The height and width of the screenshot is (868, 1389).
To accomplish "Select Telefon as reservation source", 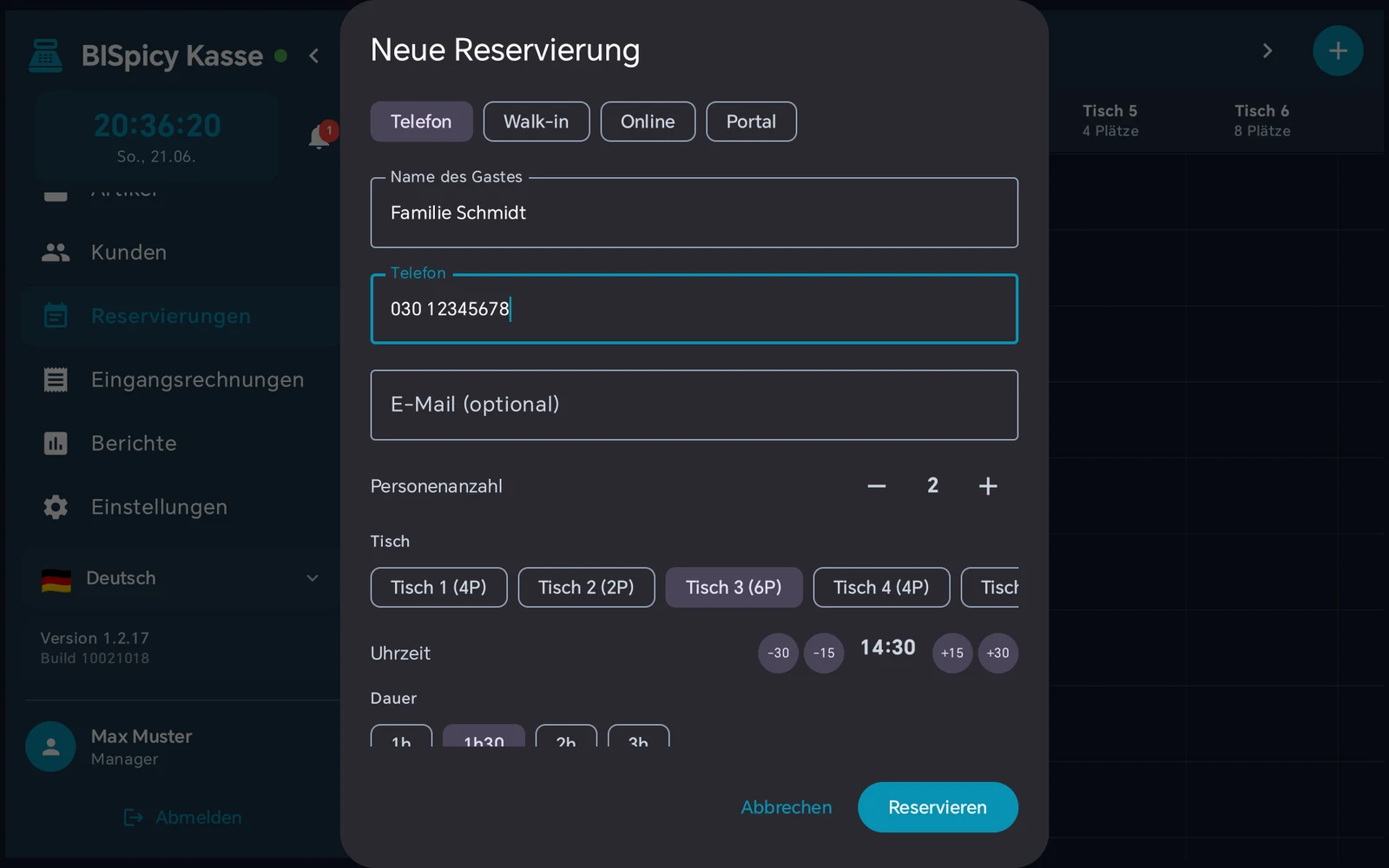I will pyautogui.click(x=421, y=122).
